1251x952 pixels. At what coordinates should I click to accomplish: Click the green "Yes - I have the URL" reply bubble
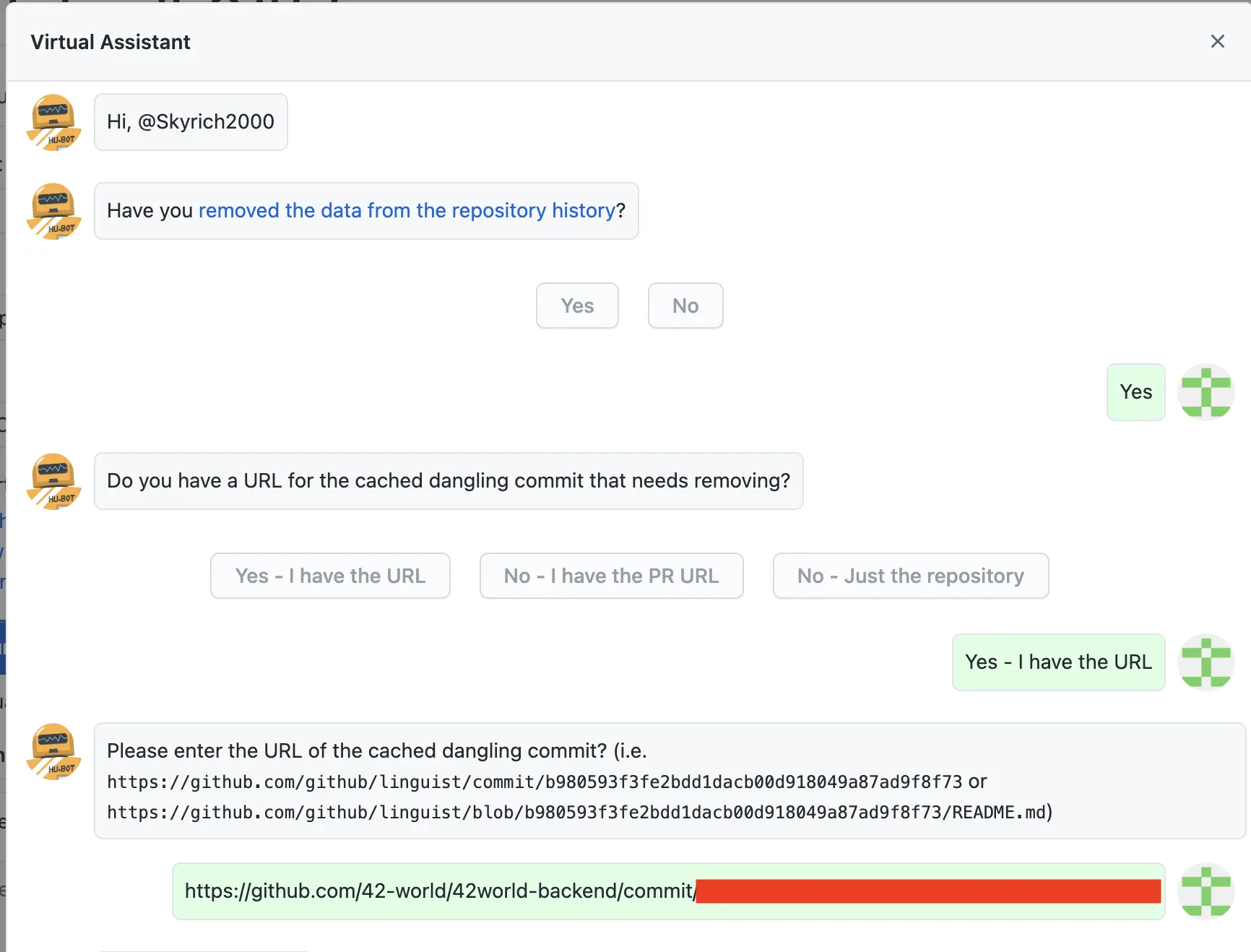[x=1058, y=662]
